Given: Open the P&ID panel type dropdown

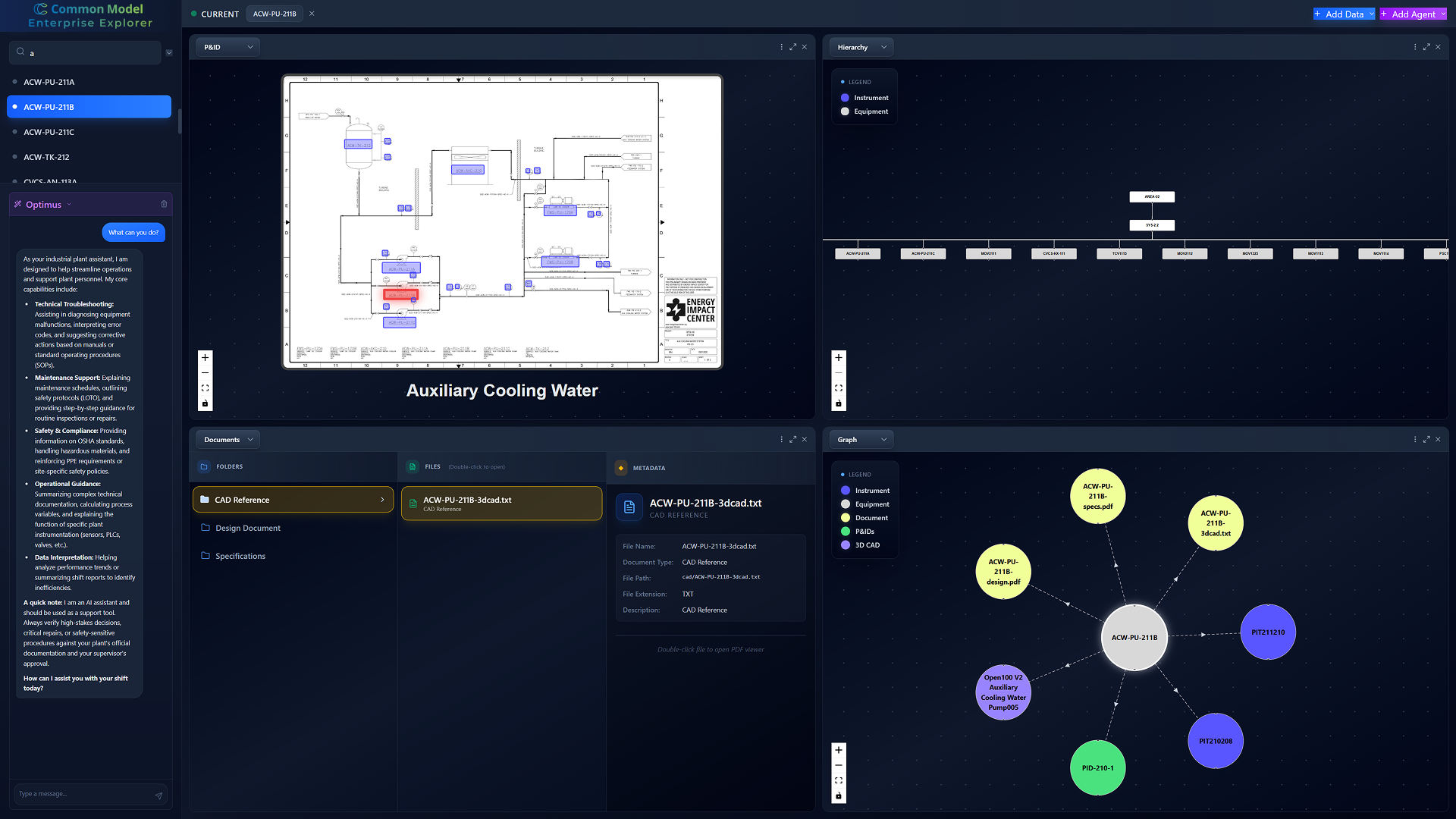Looking at the screenshot, I should point(227,46).
